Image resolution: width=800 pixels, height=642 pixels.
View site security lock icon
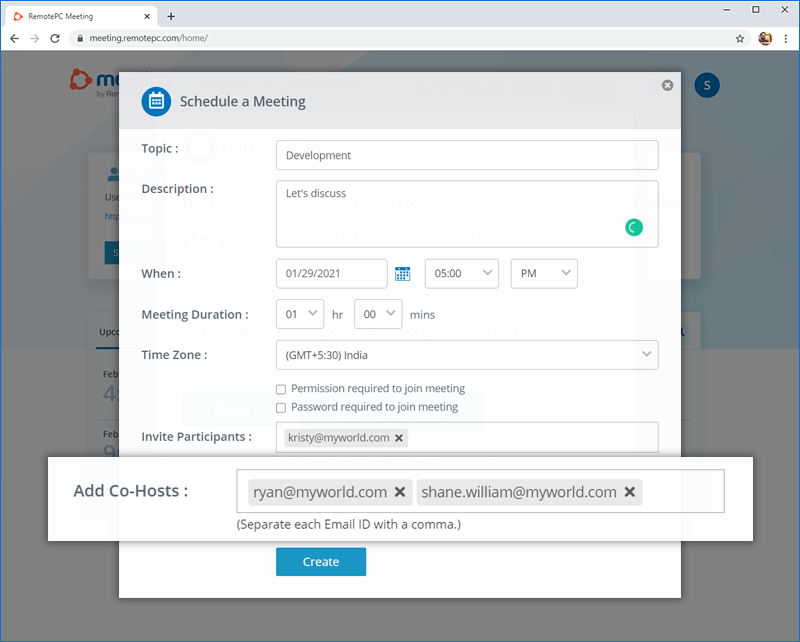click(x=80, y=38)
